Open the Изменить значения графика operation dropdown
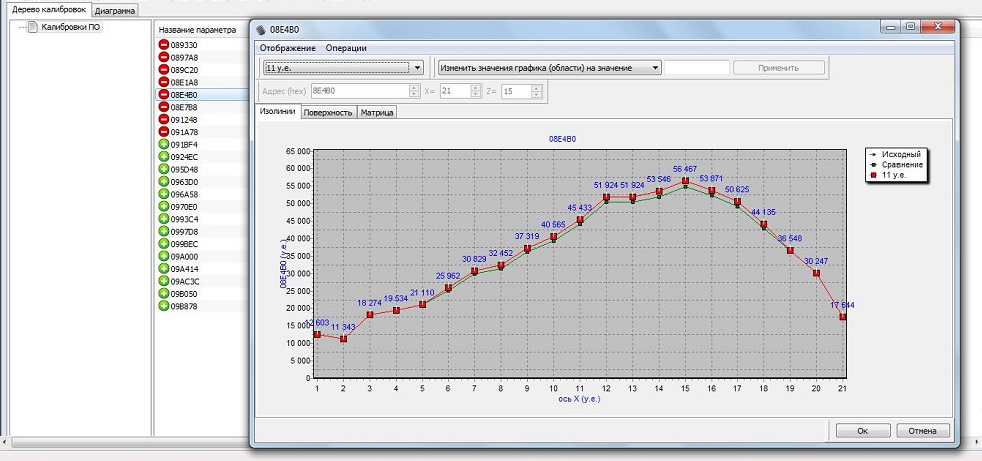 point(549,68)
